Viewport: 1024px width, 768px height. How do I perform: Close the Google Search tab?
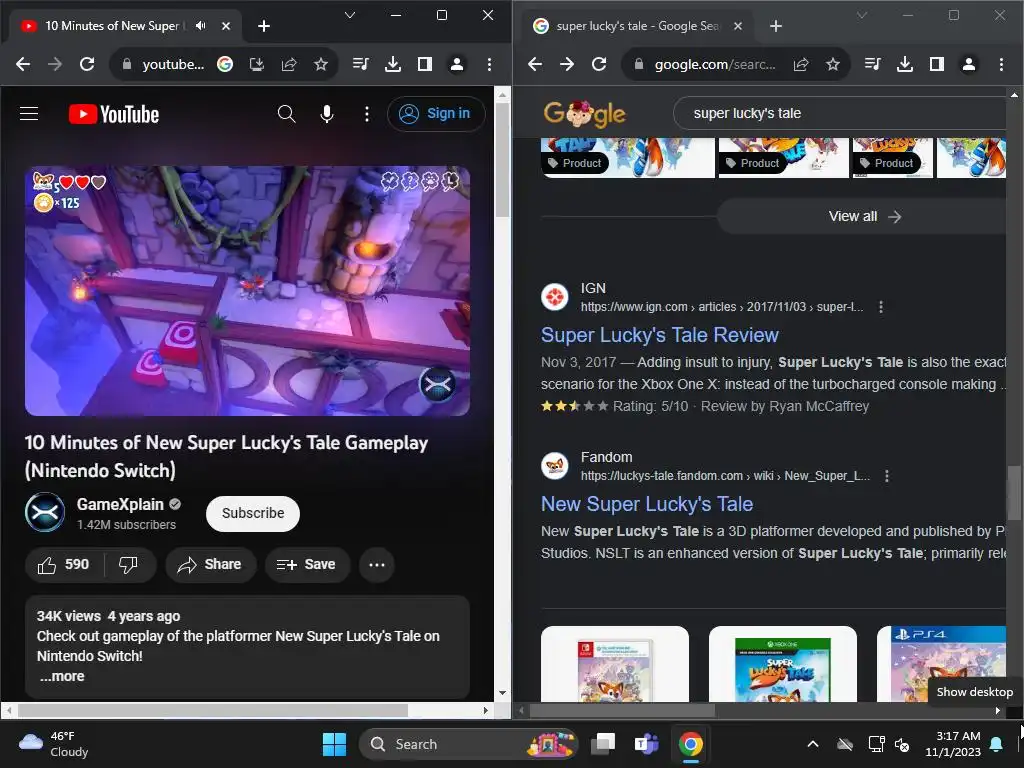coord(738,26)
